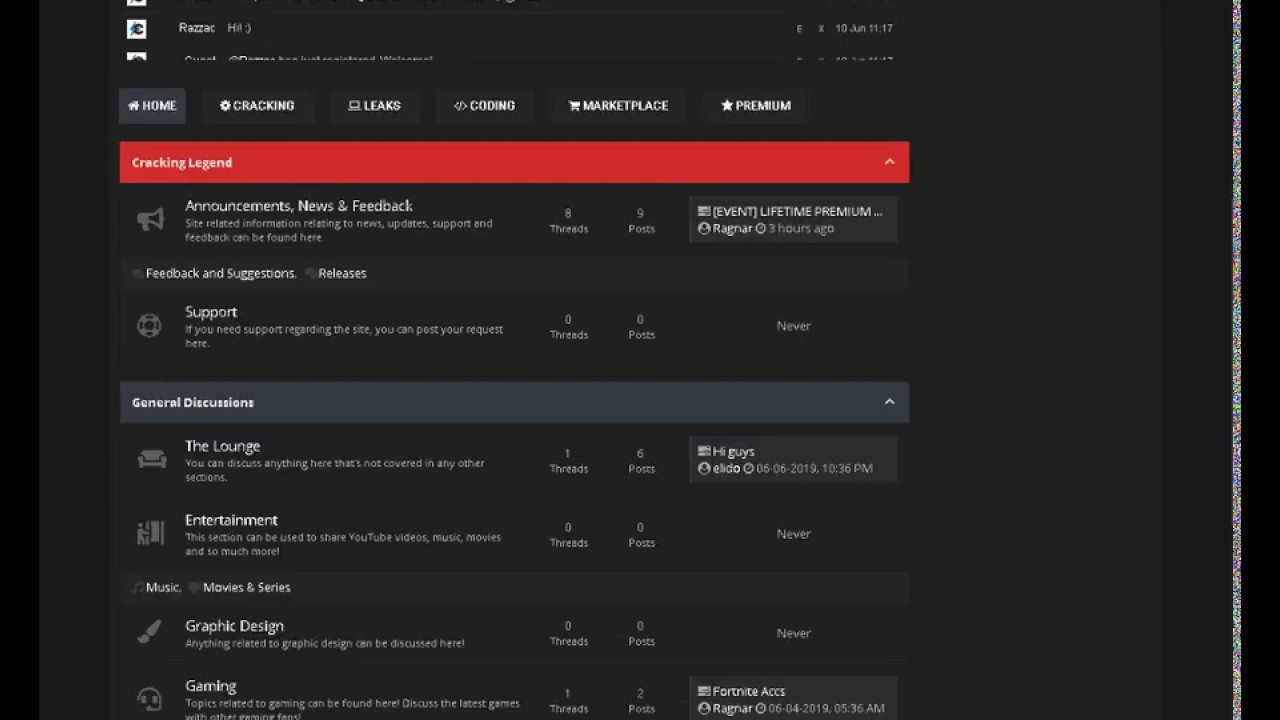Open The Lounge forum
The height and width of the screenshot is (720, 1280).
222,446
